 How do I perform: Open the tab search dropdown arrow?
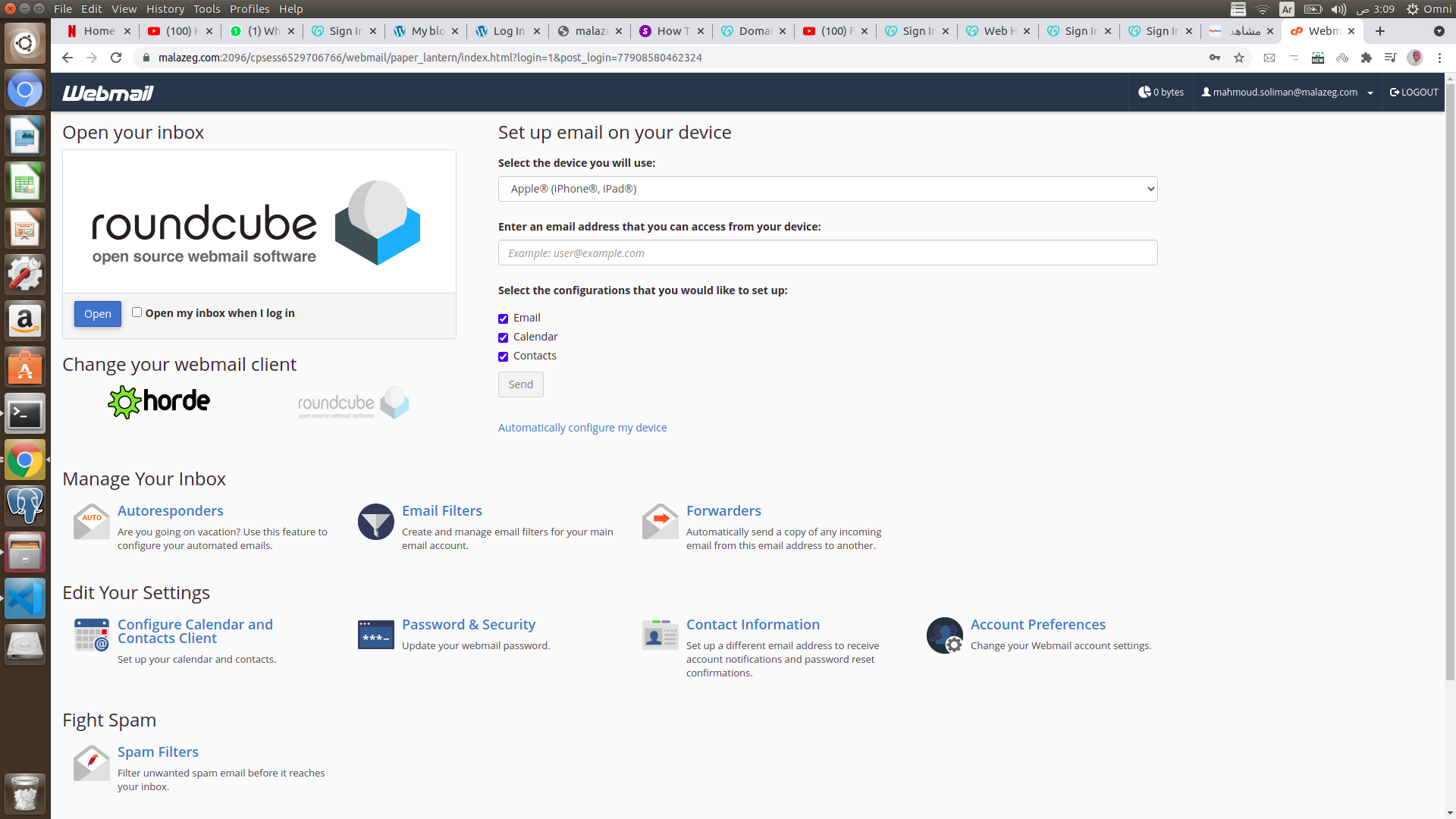click(1439, 31)
